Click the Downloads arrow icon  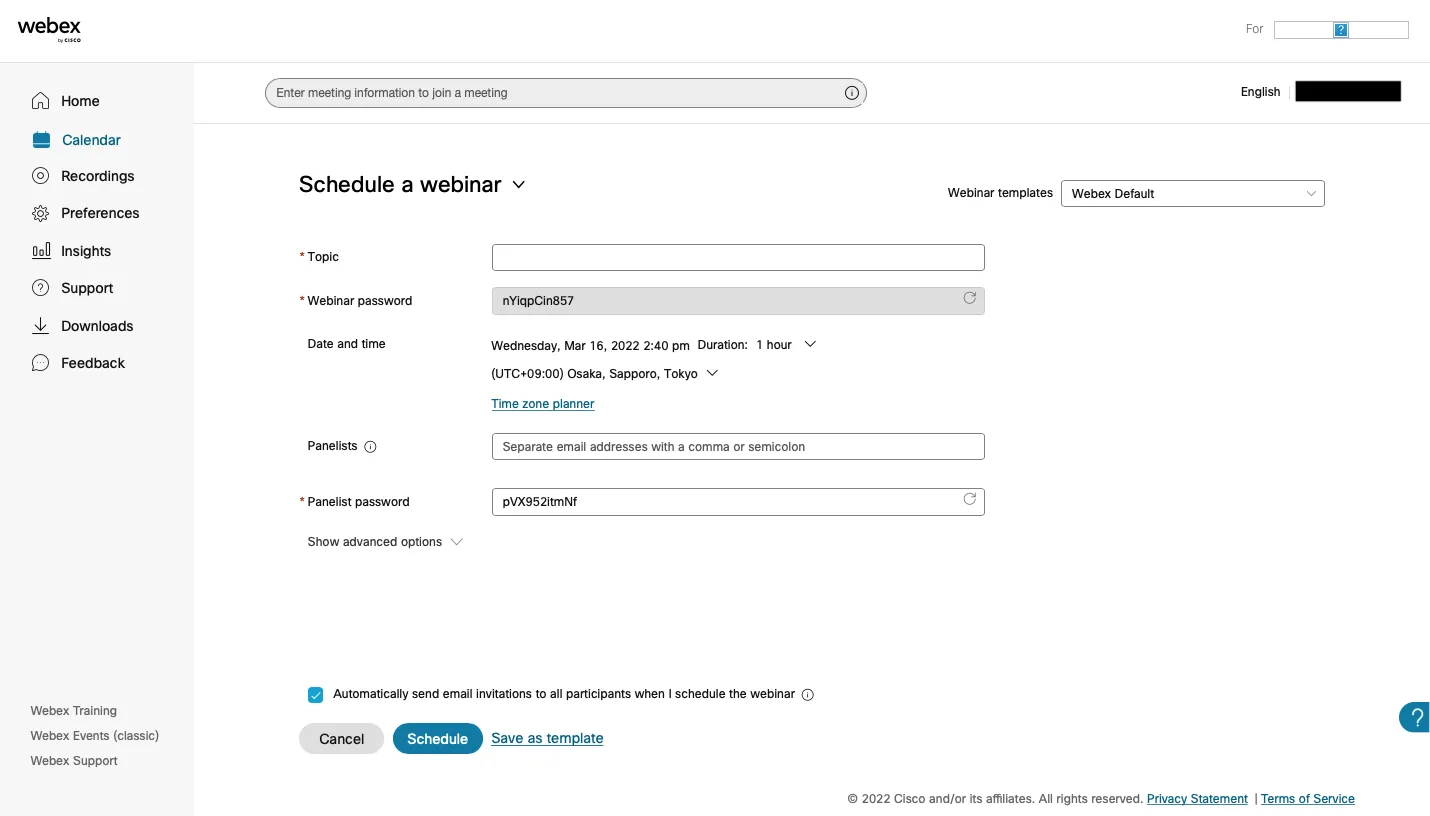pyautogui.click(x=40, y=326)
